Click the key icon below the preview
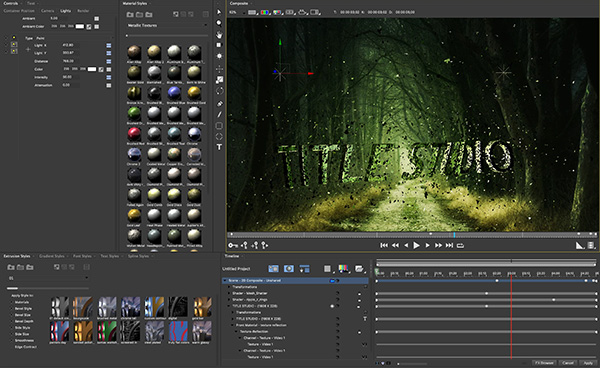600x368 pixels. coord(233,245)
